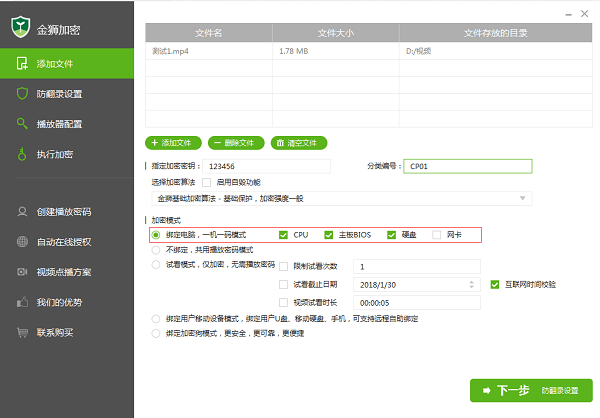
Task: Open 我们的优势 in the sidebar
Action: [x=67, y=302]
